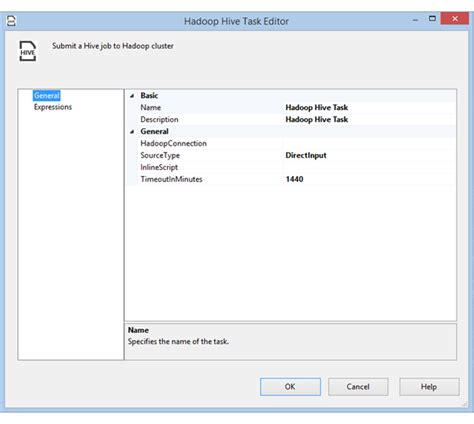Image resolution: width=474 pixels, height=424 pixels.
Task: Click 'Submit a Hive job to Hadoop cluster'
Action: (113, 46)
